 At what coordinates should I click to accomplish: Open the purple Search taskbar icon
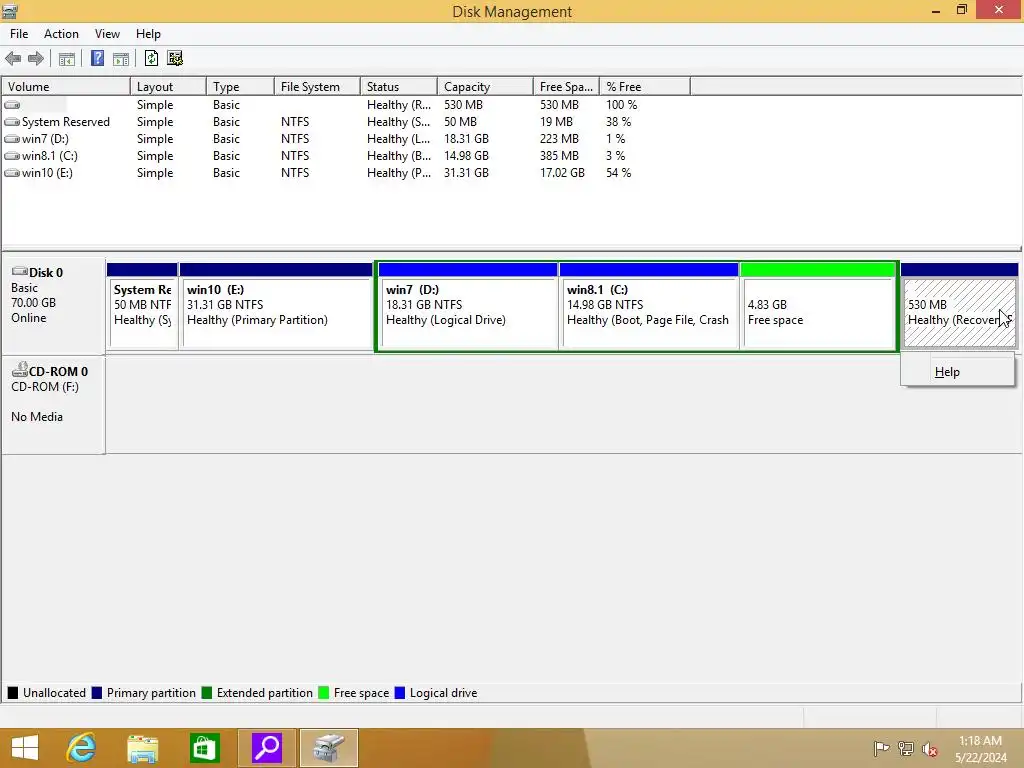pos(267,748)
